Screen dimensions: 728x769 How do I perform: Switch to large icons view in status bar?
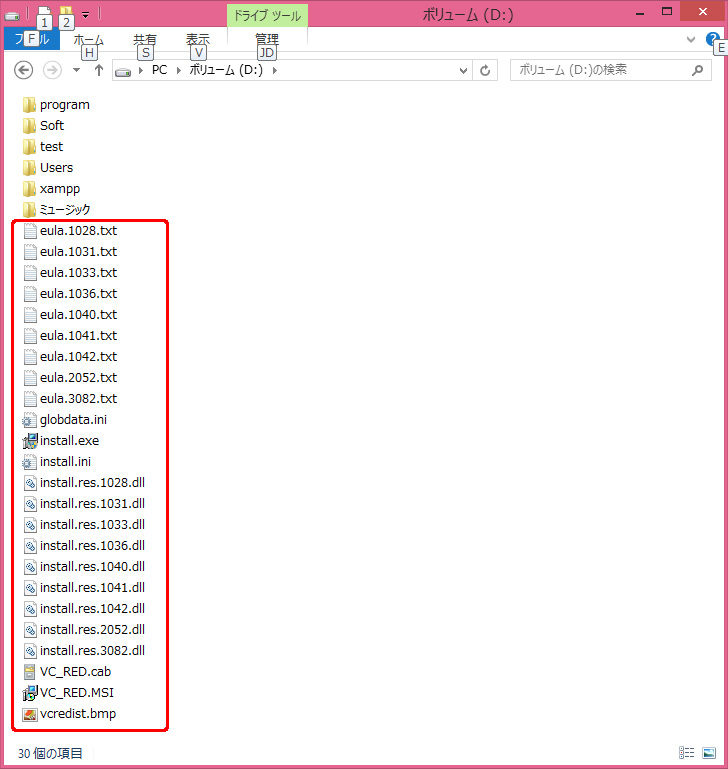(x=708, y=752)
